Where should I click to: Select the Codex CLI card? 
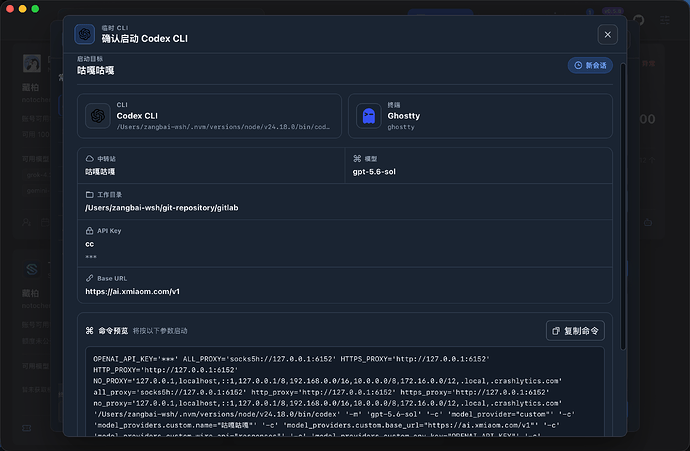click(209, 116)
